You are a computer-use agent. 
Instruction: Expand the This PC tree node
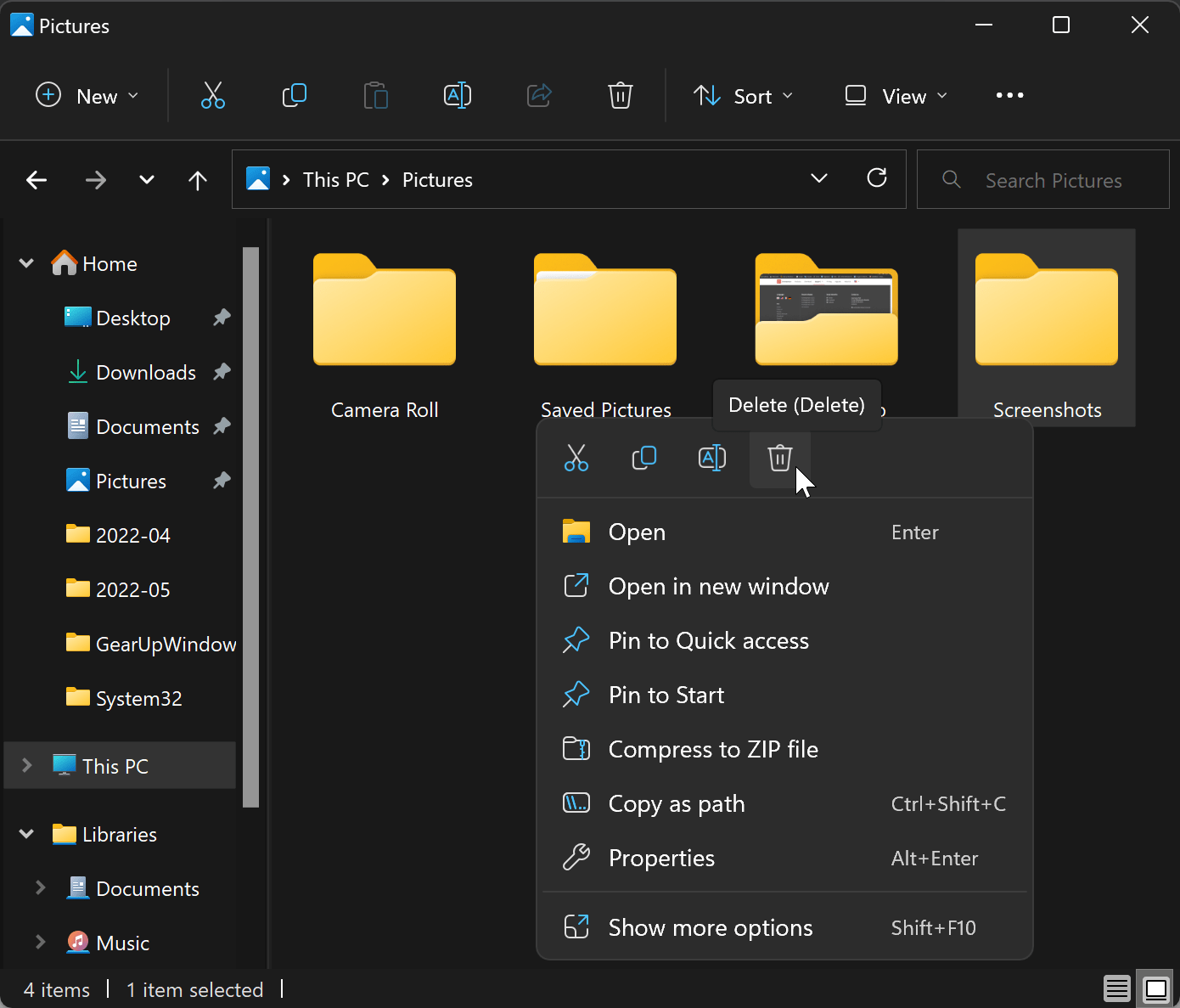click(x=27, y=765)
